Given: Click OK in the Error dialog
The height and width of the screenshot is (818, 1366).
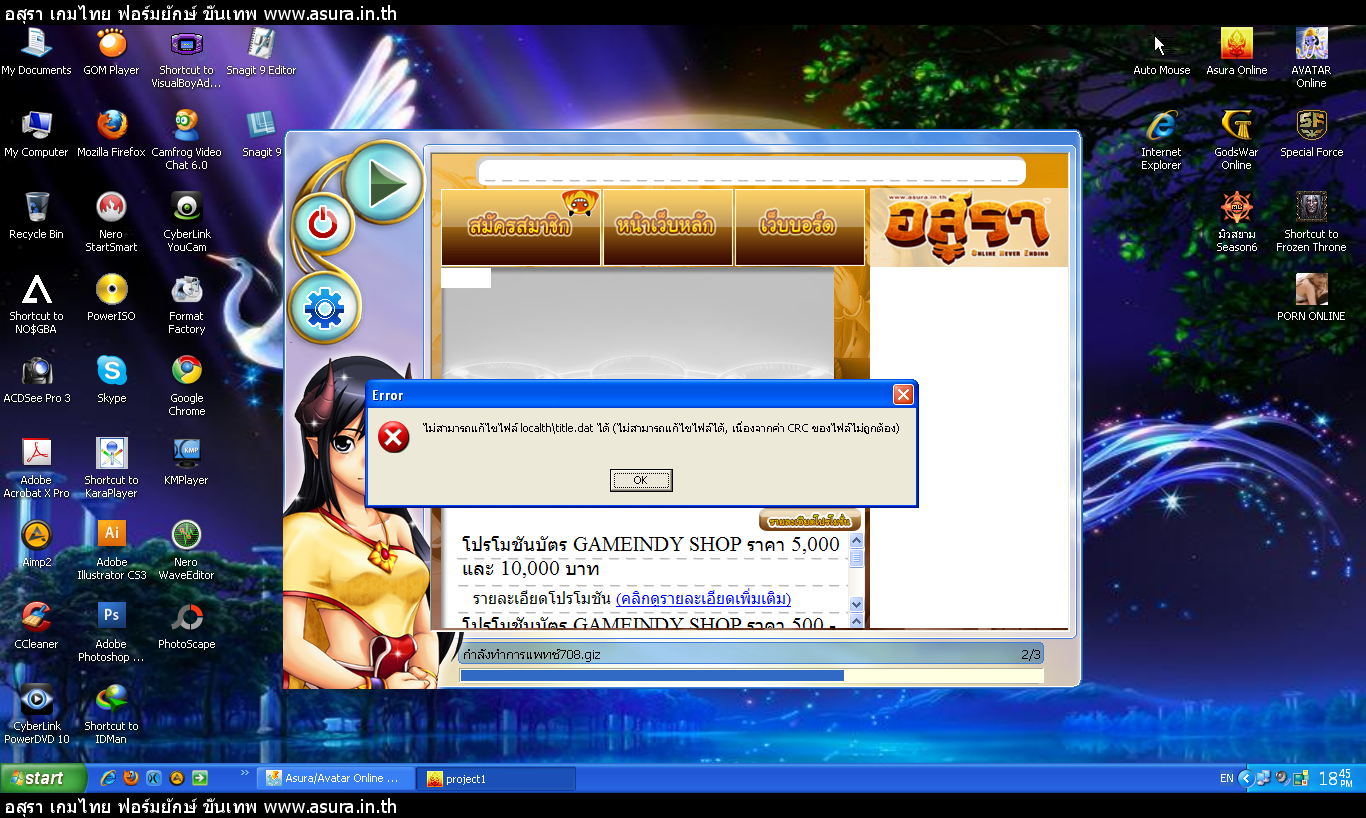Looking at the screenshot, I should 641,481.
